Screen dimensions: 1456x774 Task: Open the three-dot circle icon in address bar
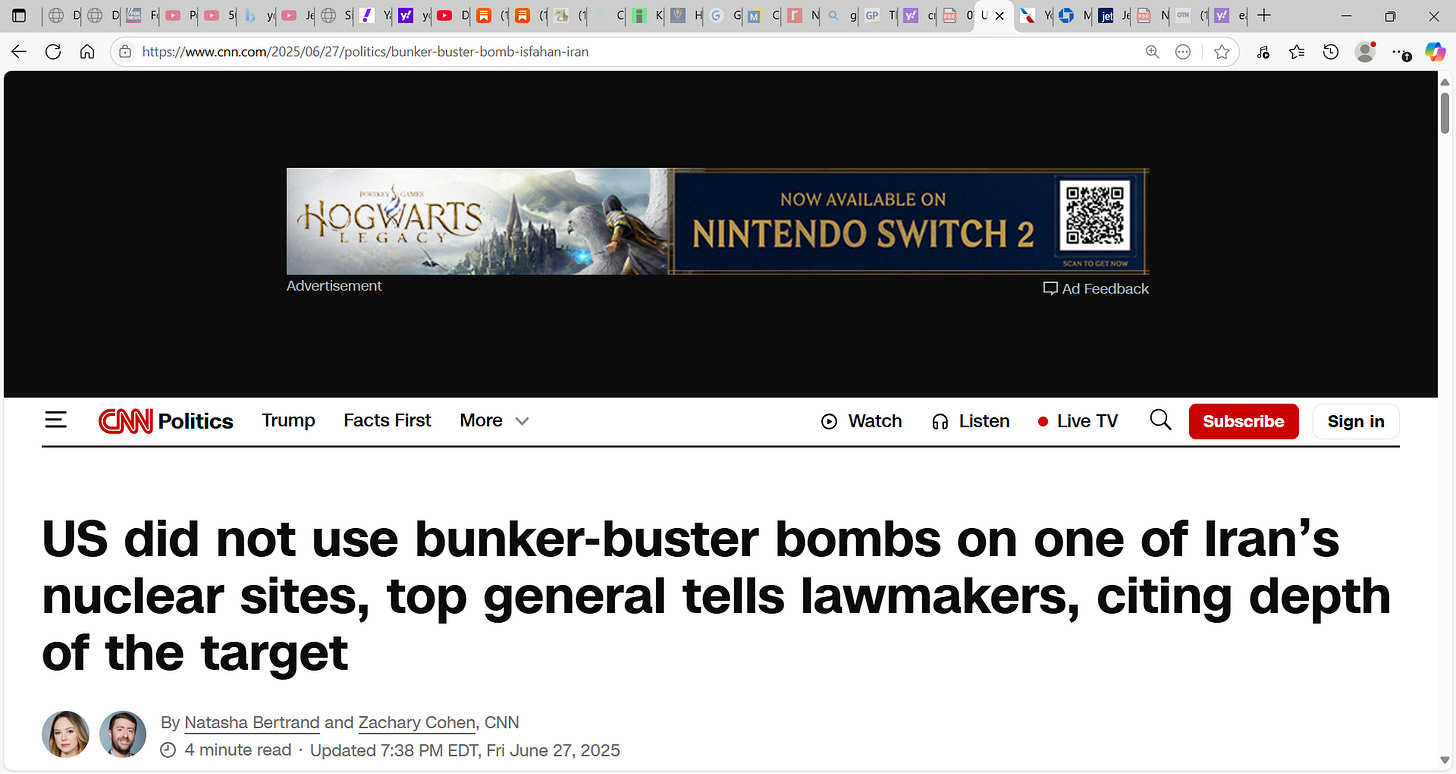1183,52
